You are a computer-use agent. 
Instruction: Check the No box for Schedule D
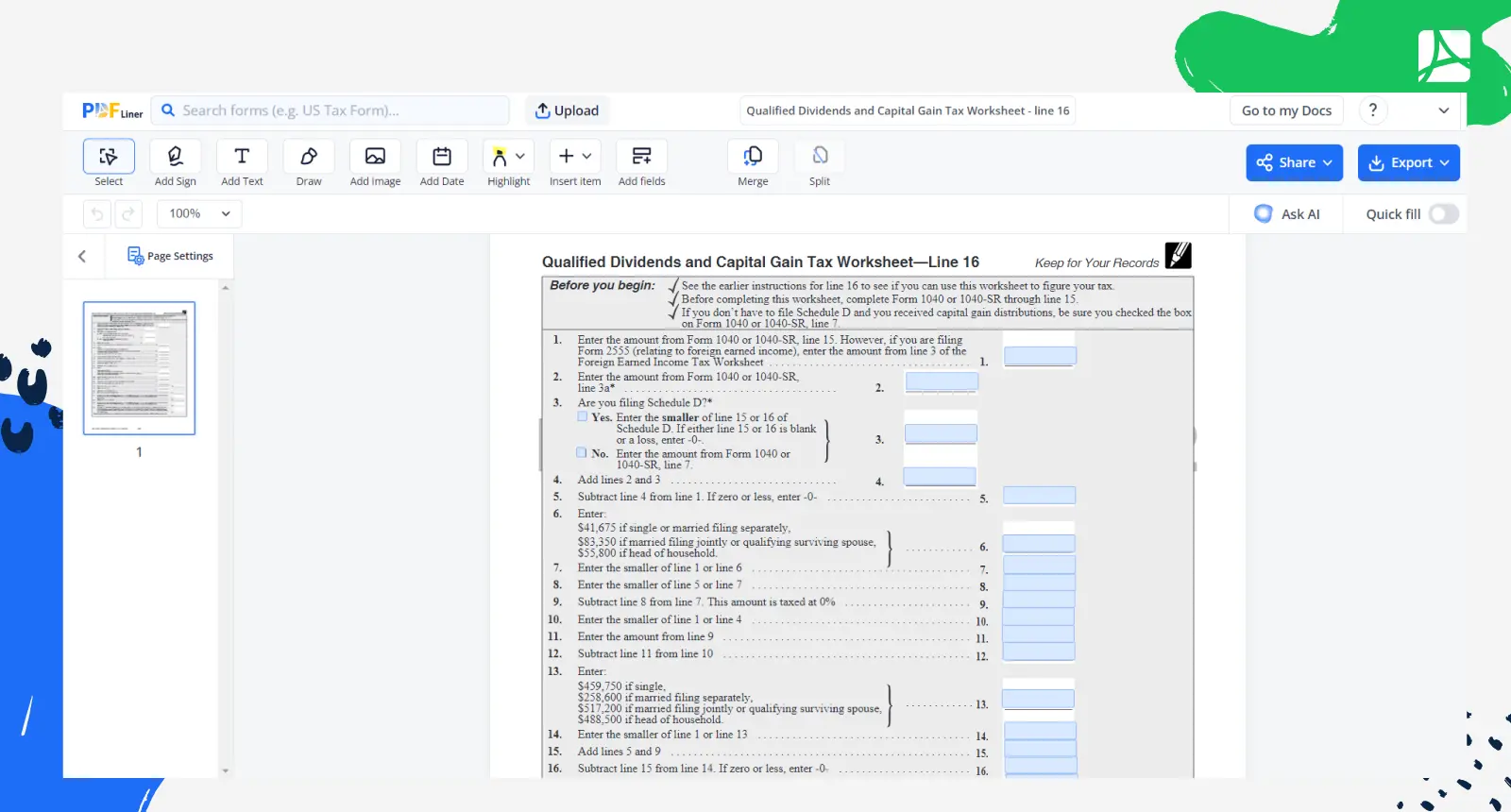[x=582, y=452]
